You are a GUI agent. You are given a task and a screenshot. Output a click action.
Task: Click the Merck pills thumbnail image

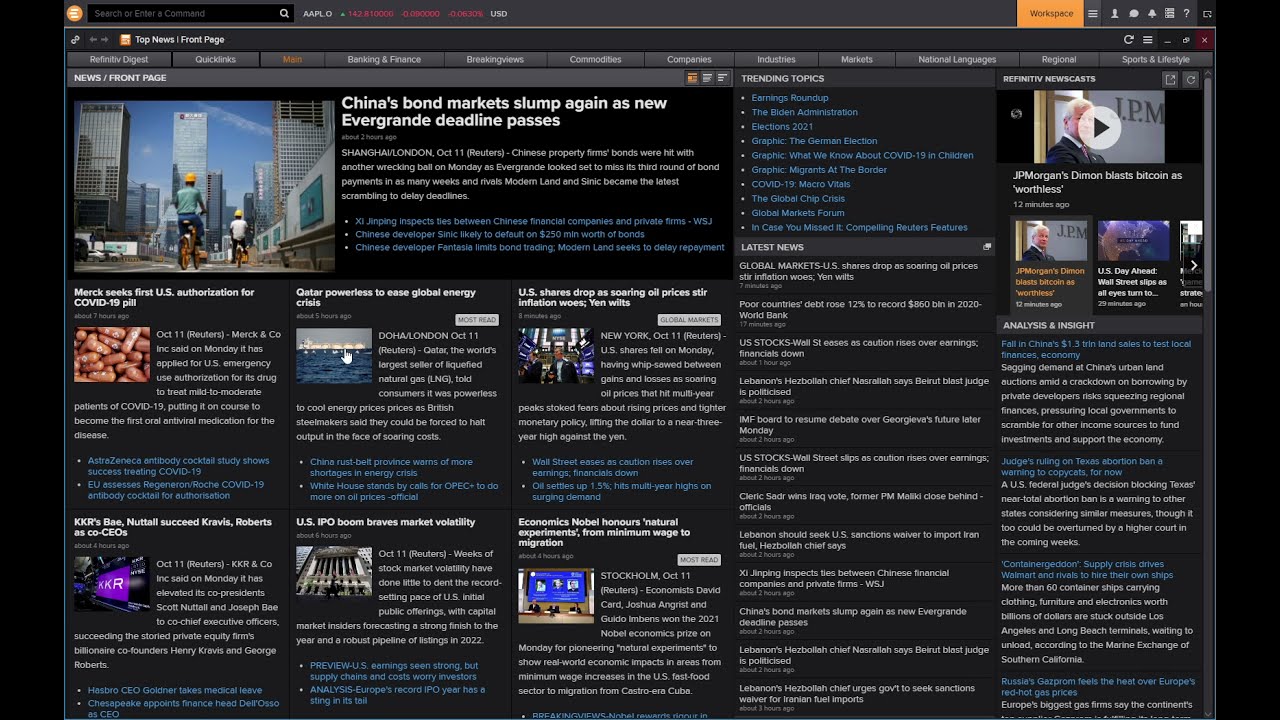pos(112,355)
